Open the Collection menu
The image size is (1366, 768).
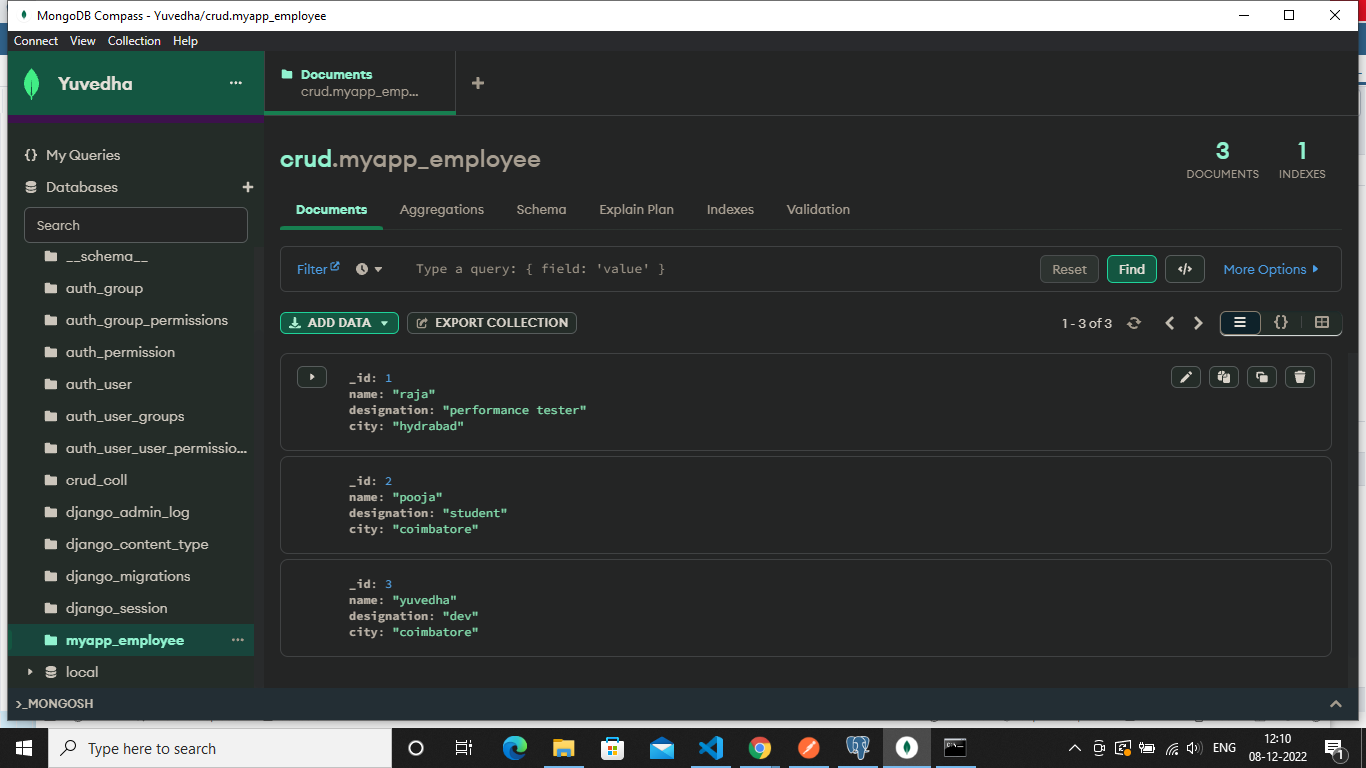pyautogui.click(x=134, y=41)
